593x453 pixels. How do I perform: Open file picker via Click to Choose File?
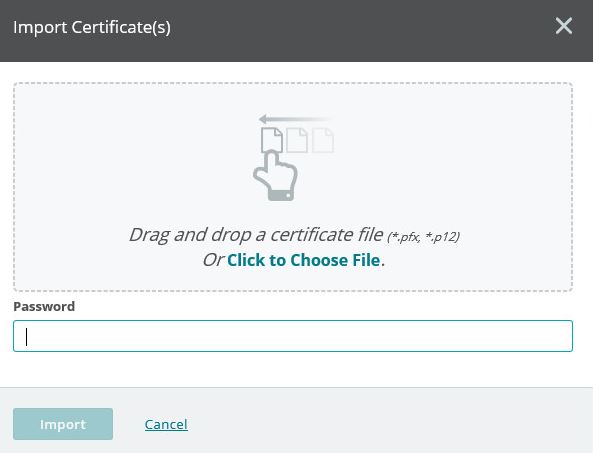tap(303, 260)
